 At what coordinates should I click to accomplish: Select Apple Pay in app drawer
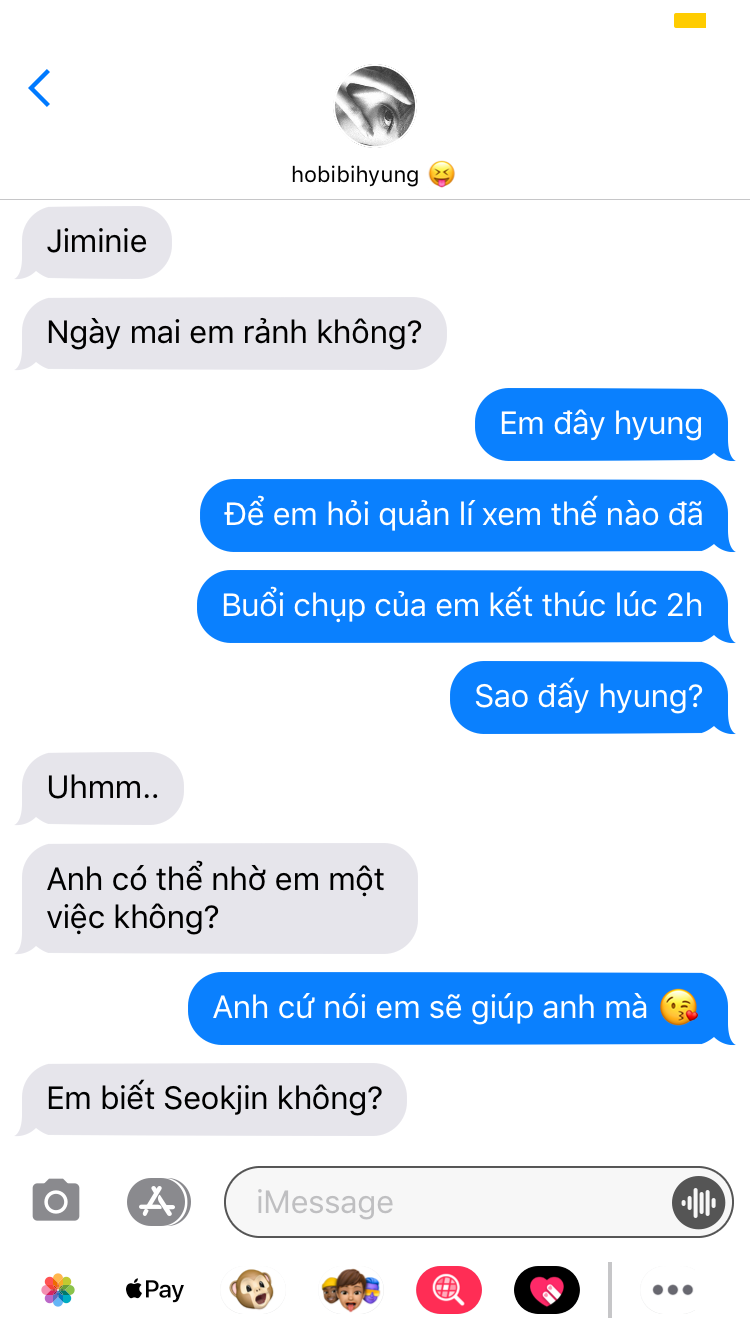click(x=155, y=1290)
